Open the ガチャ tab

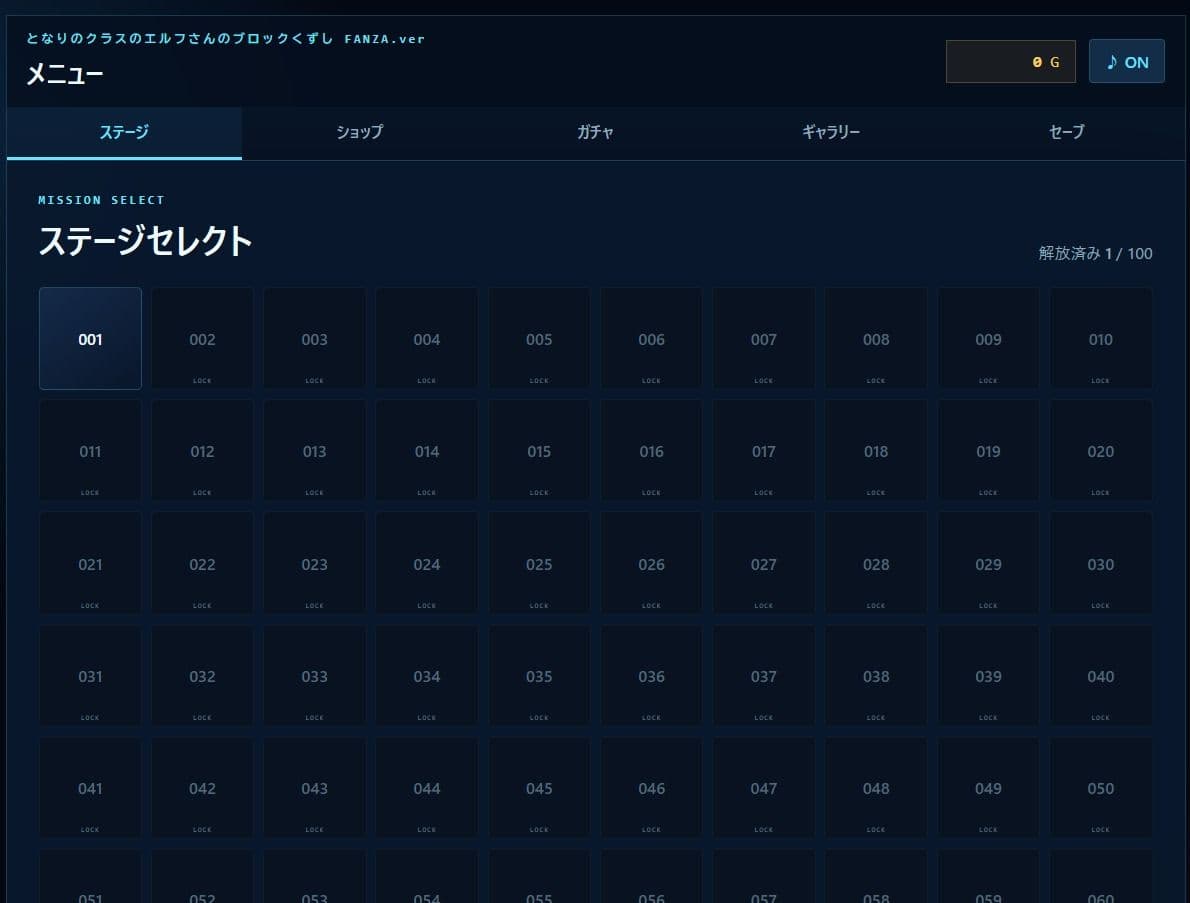[x=595, y=133]
